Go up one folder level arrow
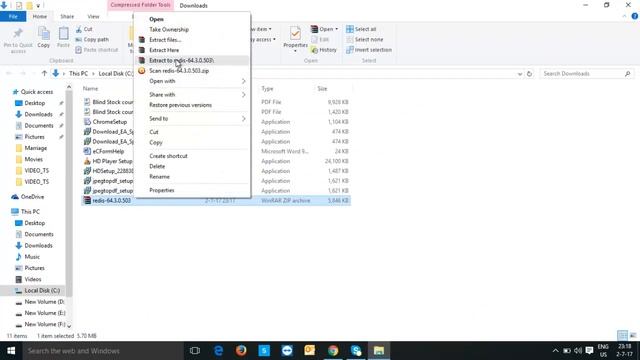Screen dimensions: 640x360 pyautogui.click(x=44, y=73)
